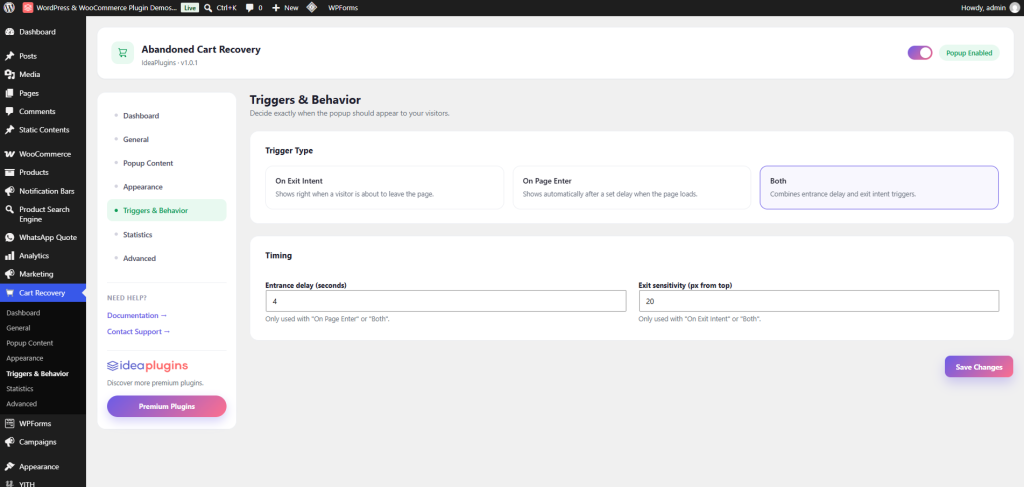Click the Pages icon in sidebar
1024x487 pixels.
(10, 93)
